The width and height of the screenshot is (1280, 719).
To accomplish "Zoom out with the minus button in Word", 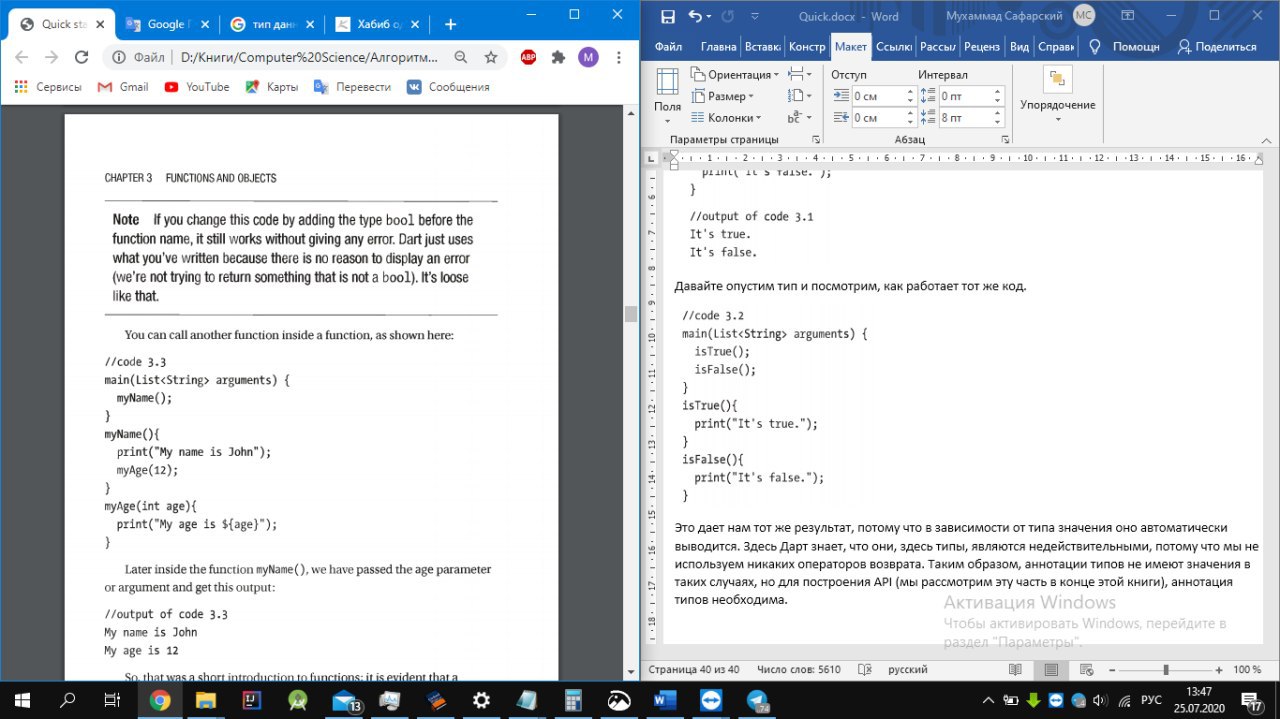I will (x=1112, y=669).
